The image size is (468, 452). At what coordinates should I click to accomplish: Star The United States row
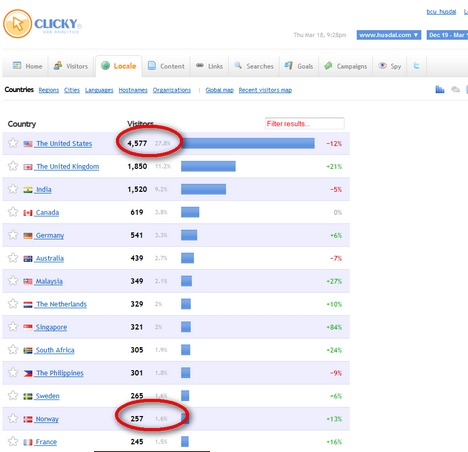(x=13, y=143)
